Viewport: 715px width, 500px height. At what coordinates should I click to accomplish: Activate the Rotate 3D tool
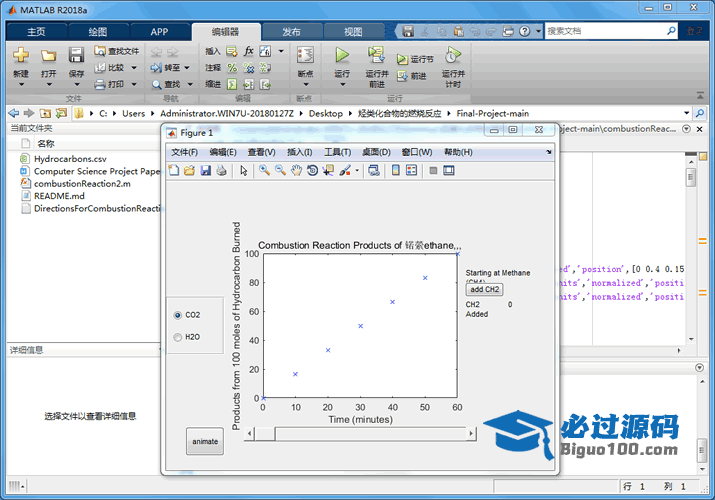coord(312,171)
